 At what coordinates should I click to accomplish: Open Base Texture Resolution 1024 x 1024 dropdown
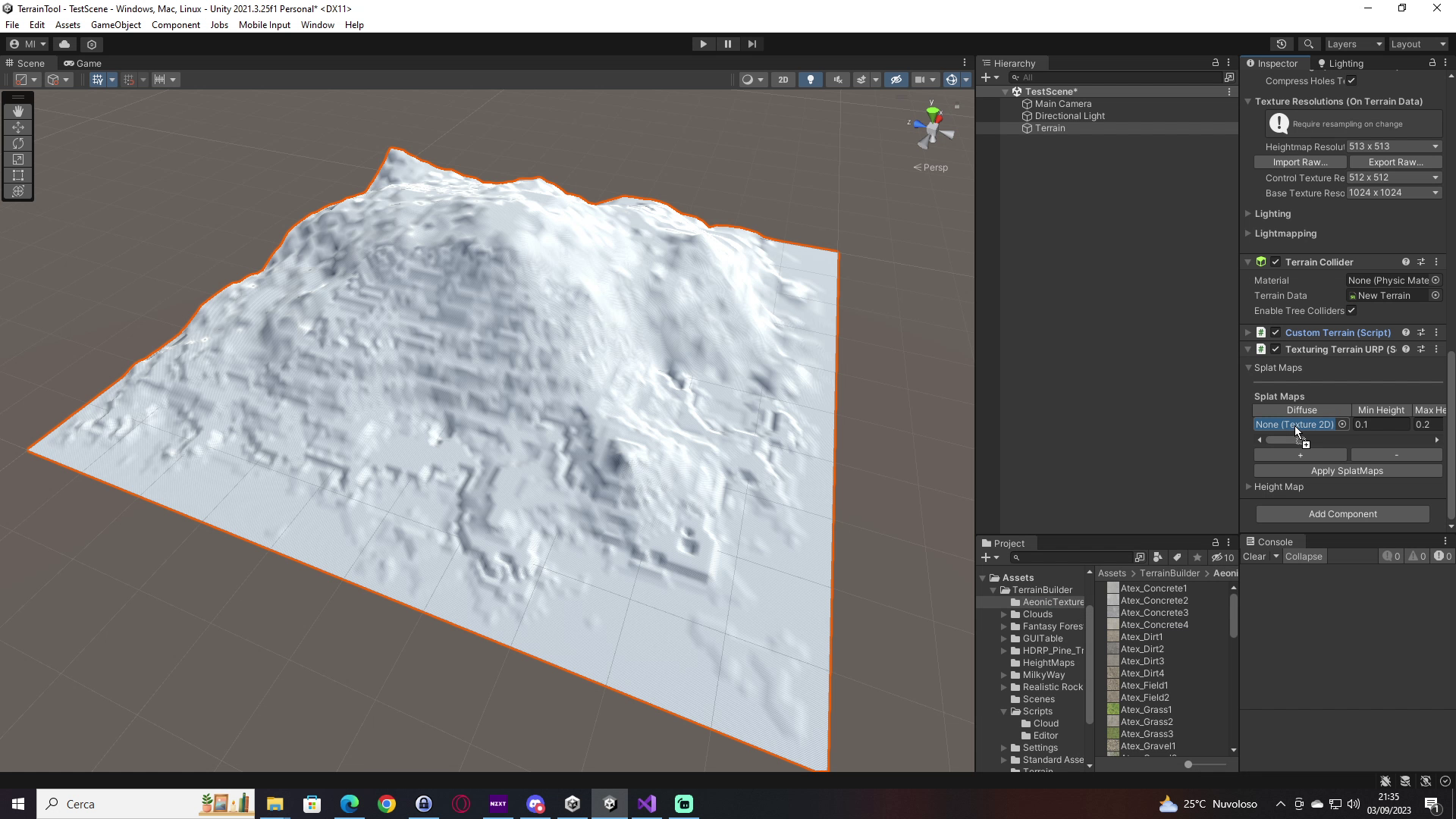[x=1394, y=193]
